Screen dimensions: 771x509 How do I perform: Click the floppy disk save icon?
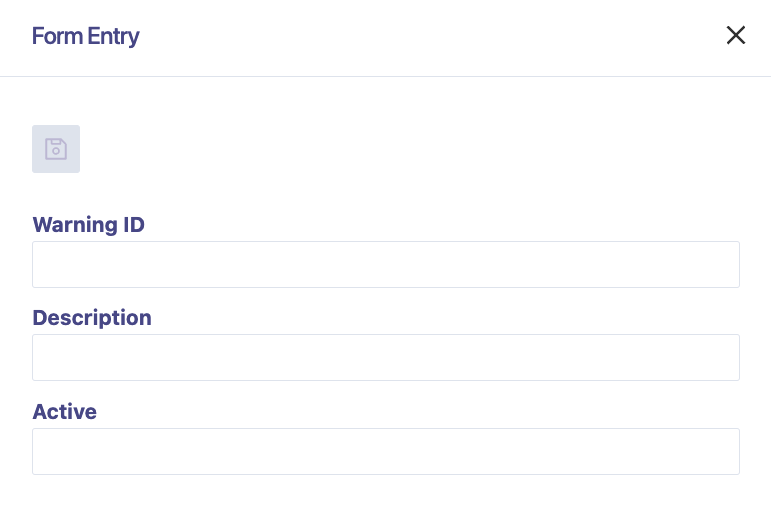click(56, 149)
